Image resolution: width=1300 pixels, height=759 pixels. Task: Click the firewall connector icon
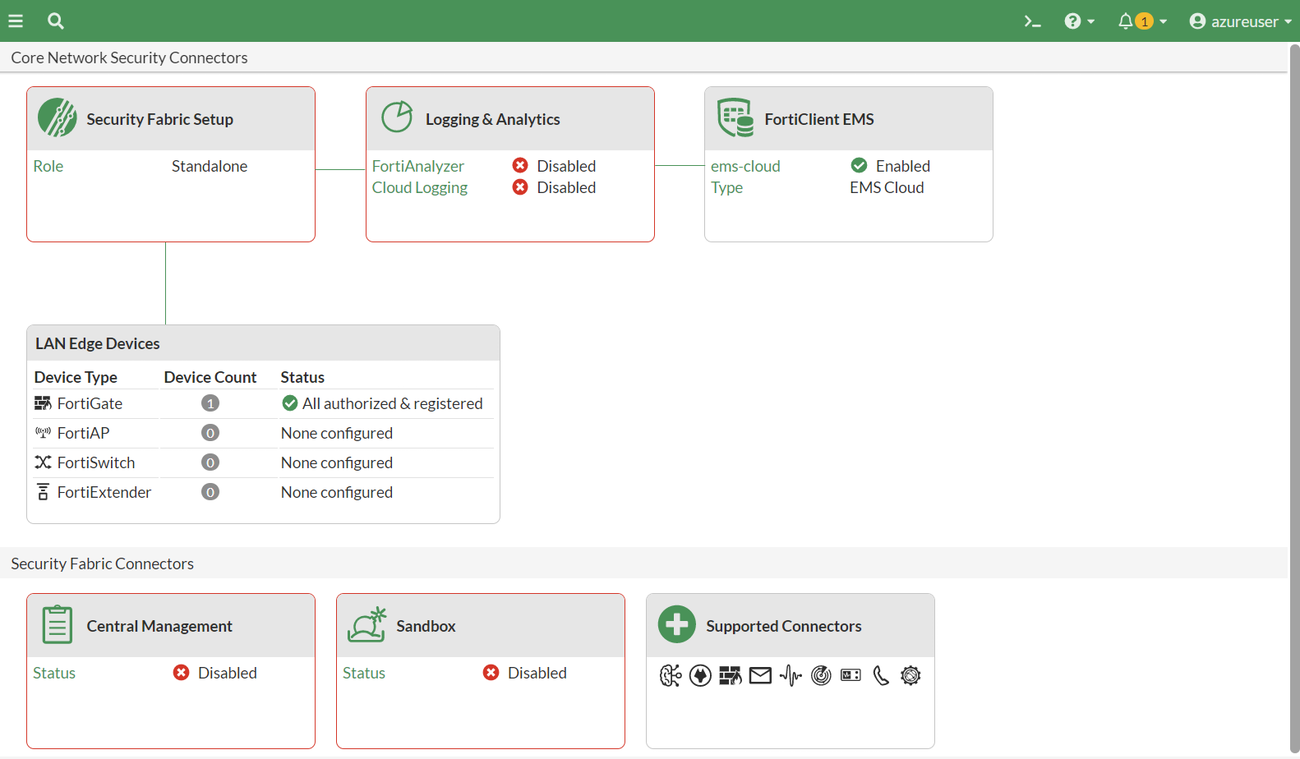coord(731,675)
